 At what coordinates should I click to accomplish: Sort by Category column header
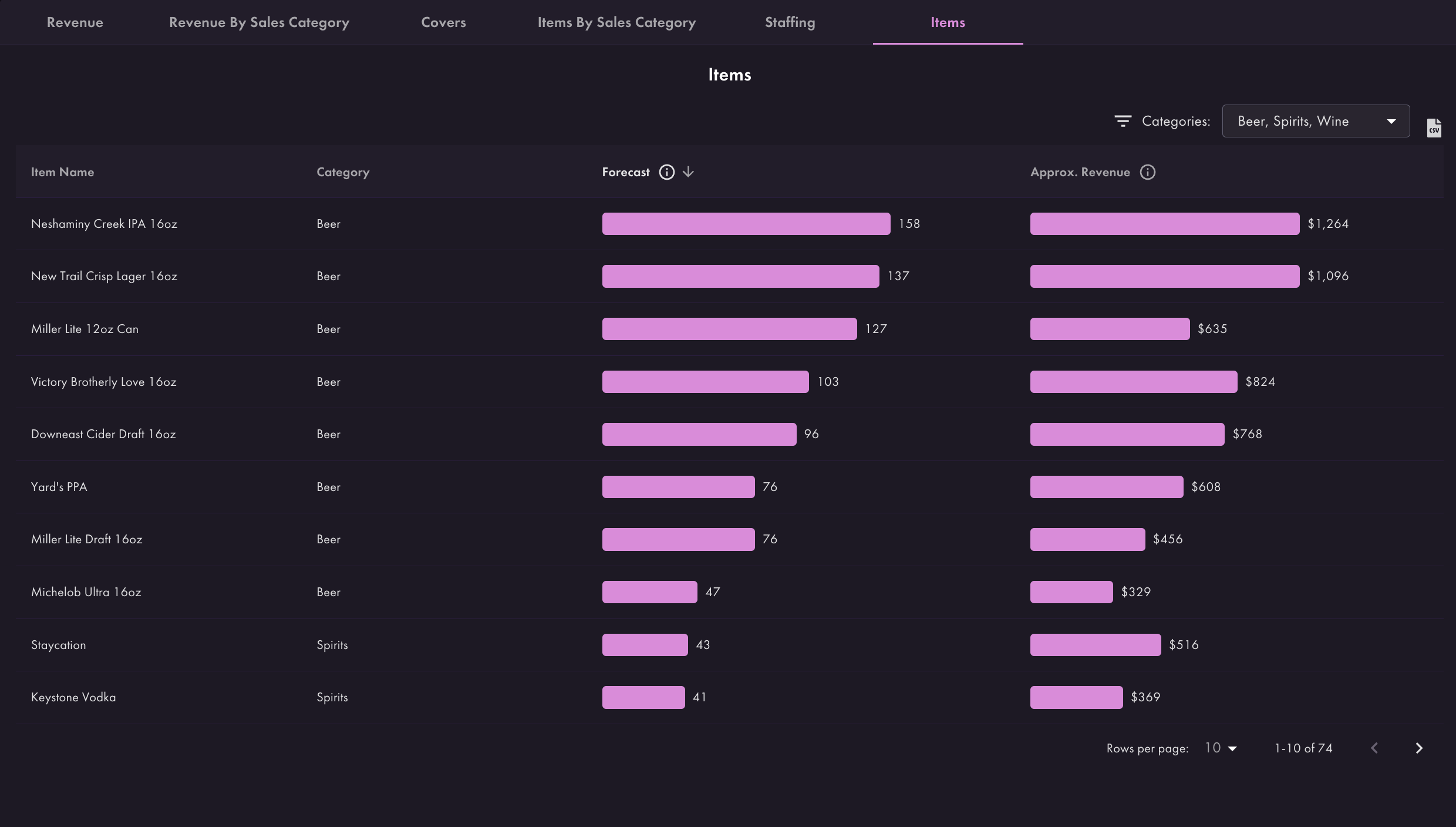point(343,172)
